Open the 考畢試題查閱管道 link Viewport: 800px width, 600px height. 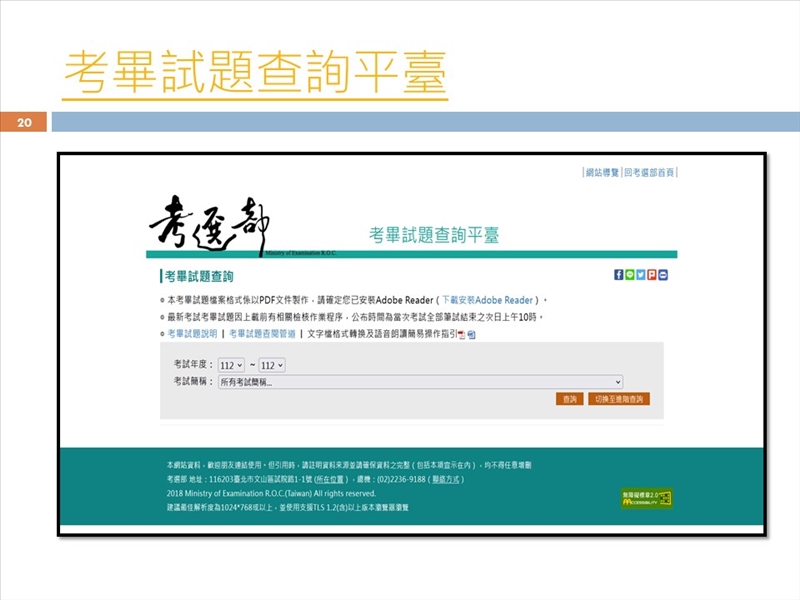click(x=262, y=334)
